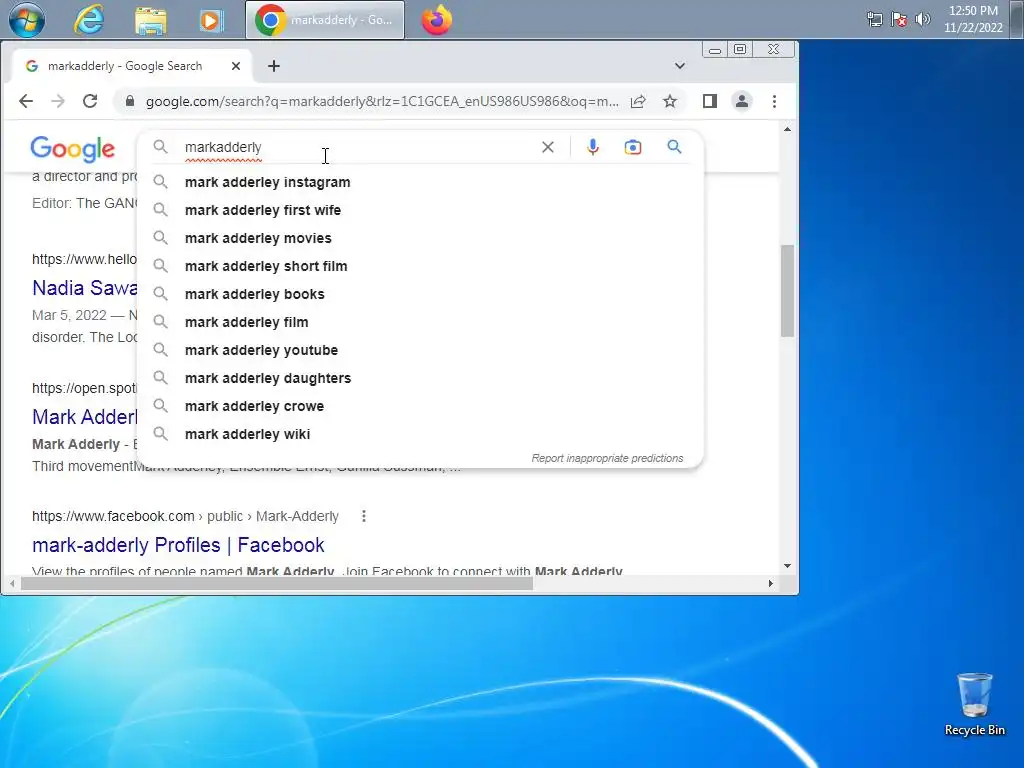Image resolution: width=1024 pixels, height=768 pixels.
Task: Search by image with the camera icon
Action: coord(633,147)
